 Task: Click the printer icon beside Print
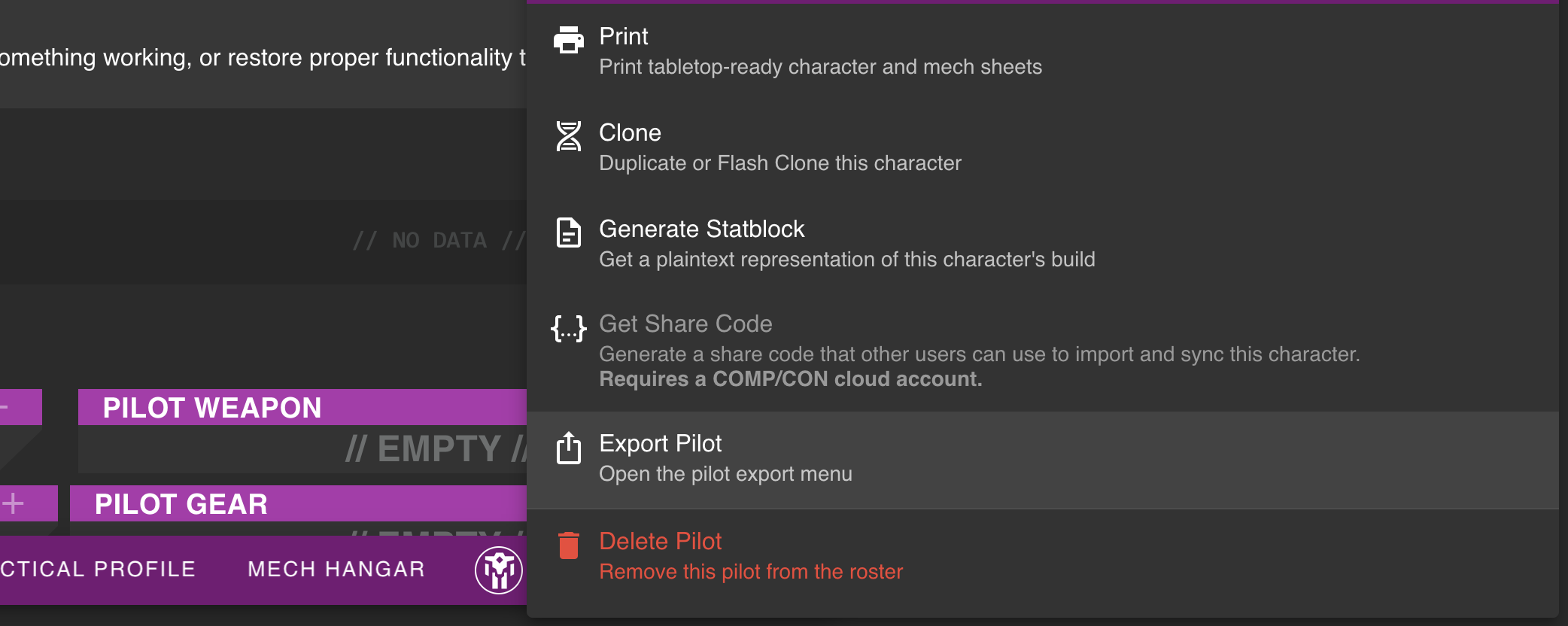tap(569, 40)
